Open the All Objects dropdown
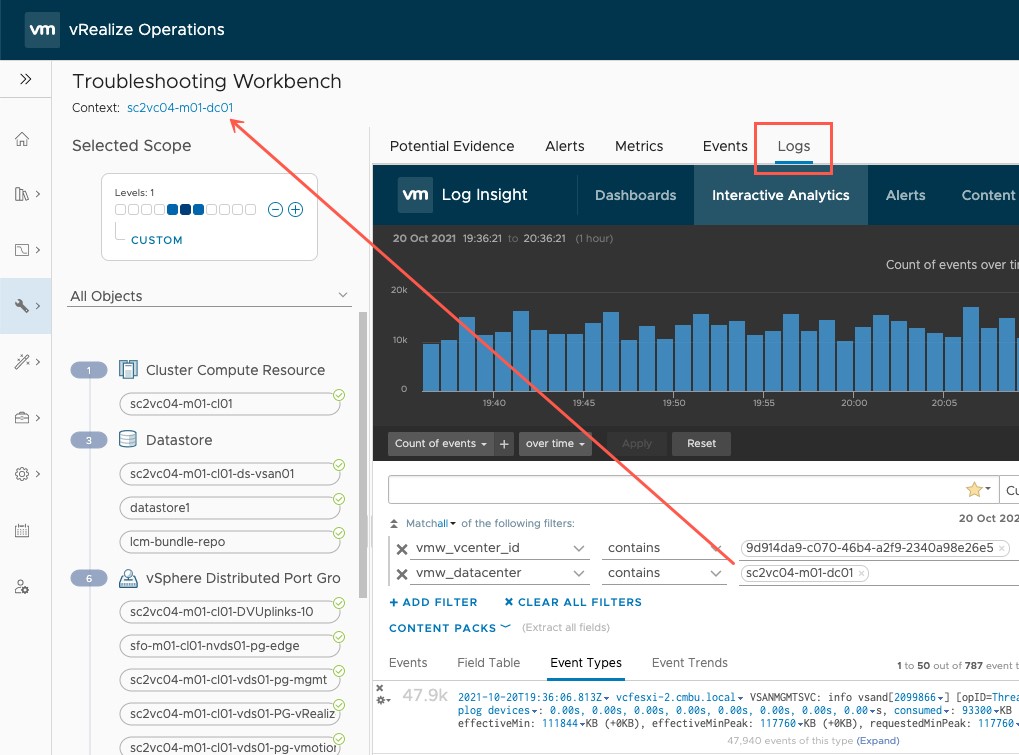The image size is (1019, 755). click(x=210, y=296)
